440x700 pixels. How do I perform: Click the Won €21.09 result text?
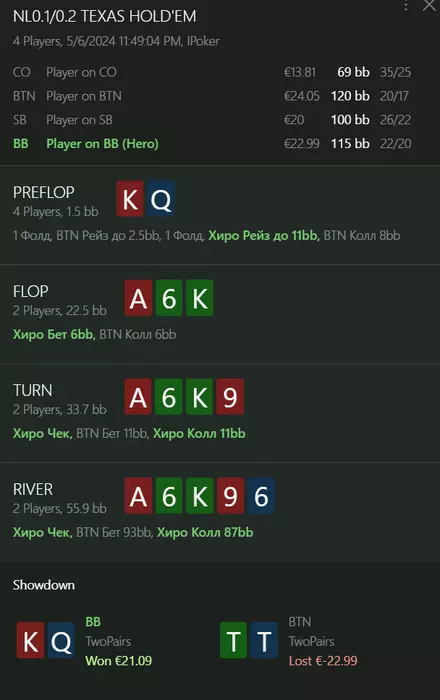tap(119, 661)
